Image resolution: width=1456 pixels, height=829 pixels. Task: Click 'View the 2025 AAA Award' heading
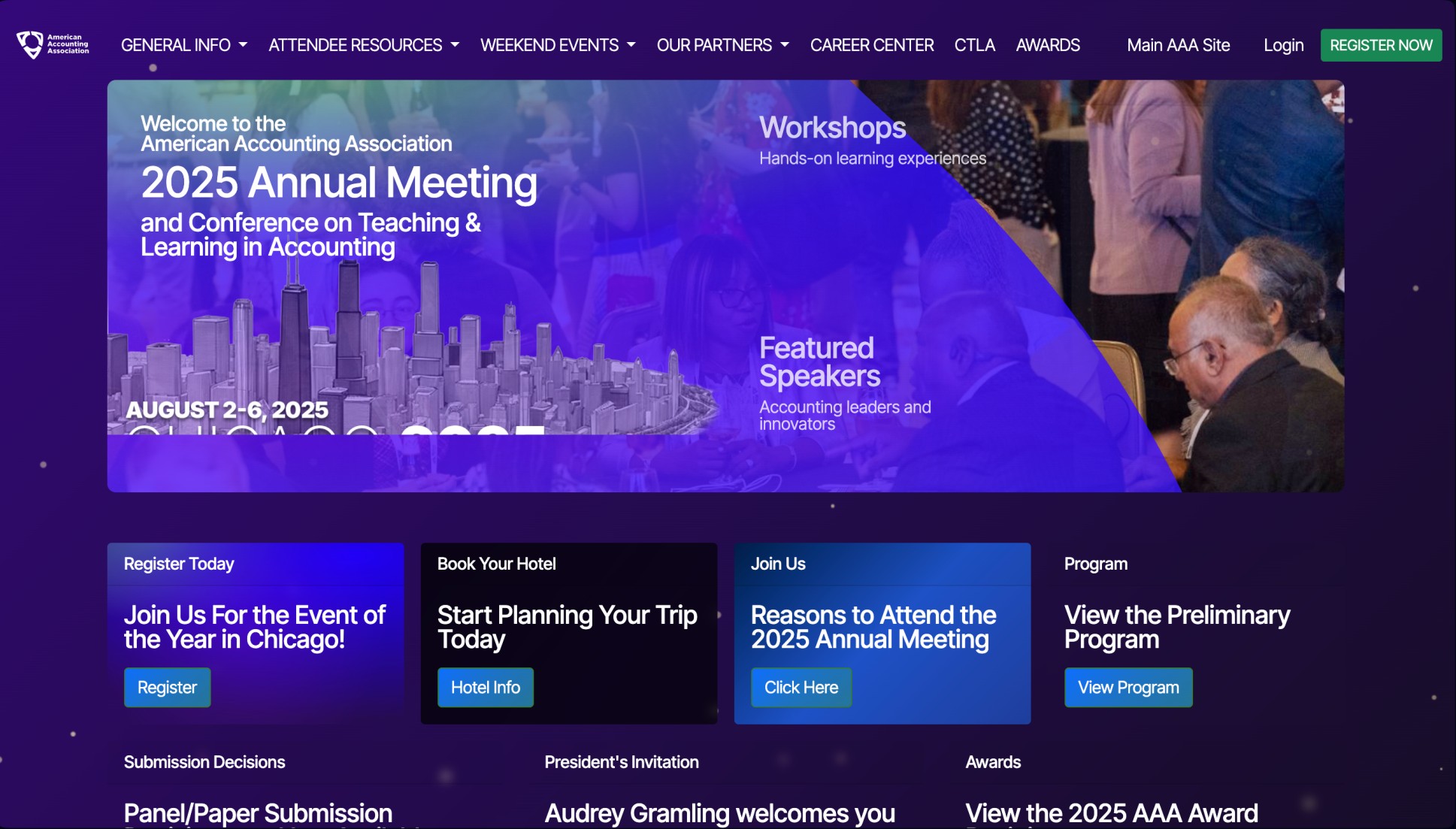click(x=1112, y=813)
